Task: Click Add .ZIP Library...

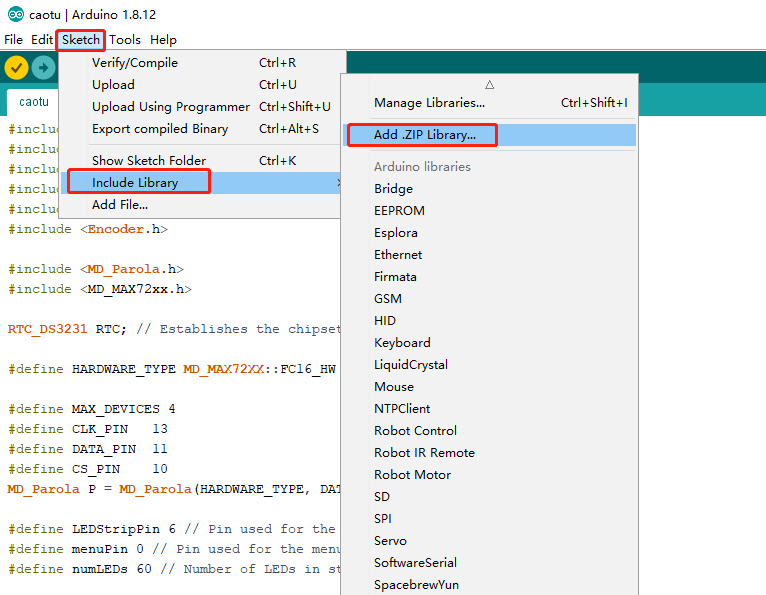Action: click(489, 135)
